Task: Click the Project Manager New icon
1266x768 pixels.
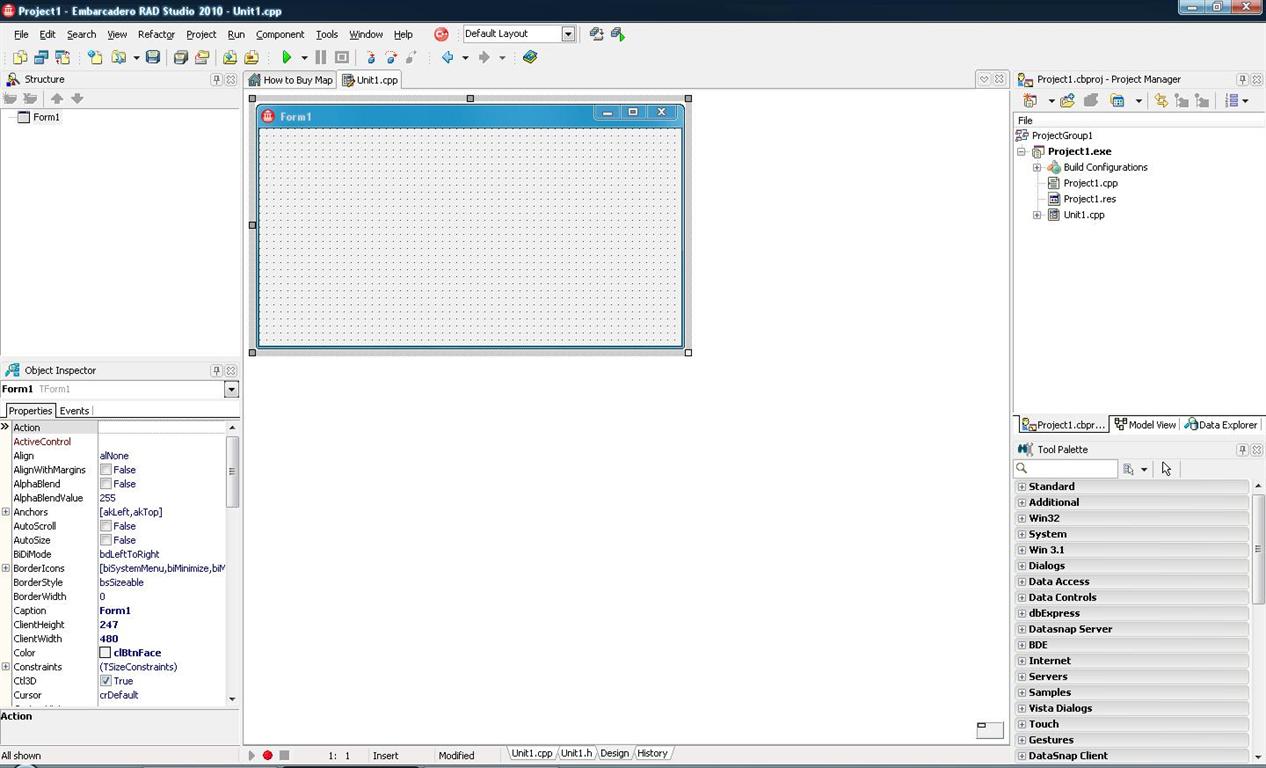Action: pos(1030,101)
